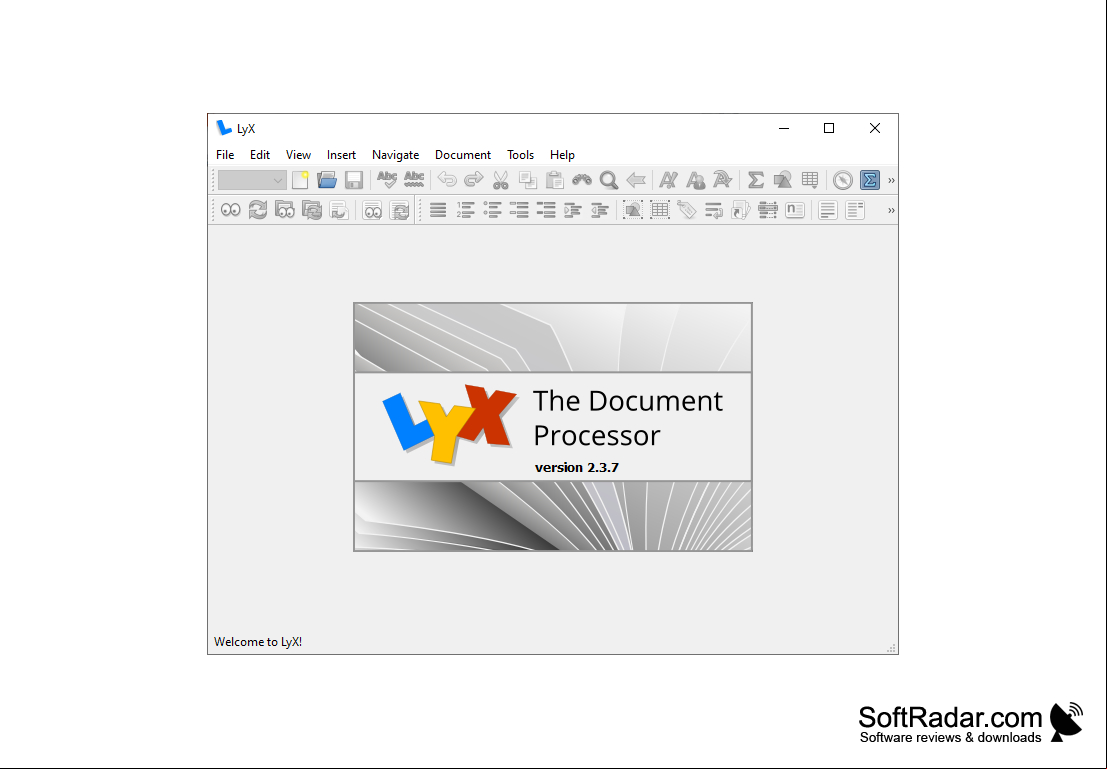Open the Edit menu
This screenshot has height=769, width=1107.
coord(260,155)
